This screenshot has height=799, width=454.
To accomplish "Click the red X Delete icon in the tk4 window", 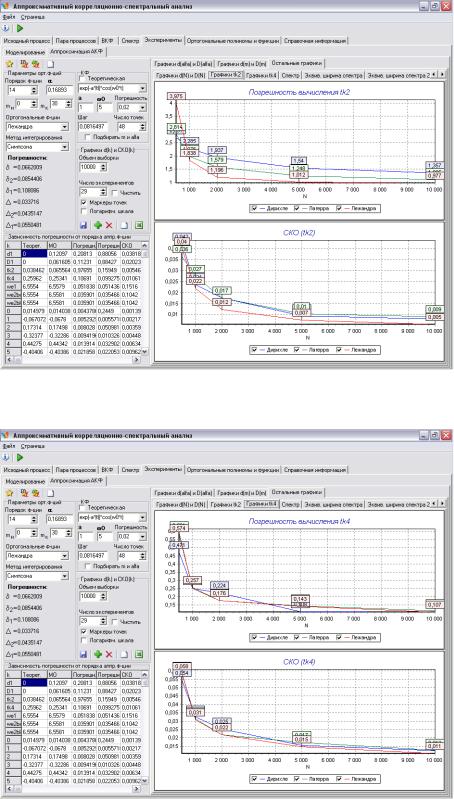I will tap(109, 654).
